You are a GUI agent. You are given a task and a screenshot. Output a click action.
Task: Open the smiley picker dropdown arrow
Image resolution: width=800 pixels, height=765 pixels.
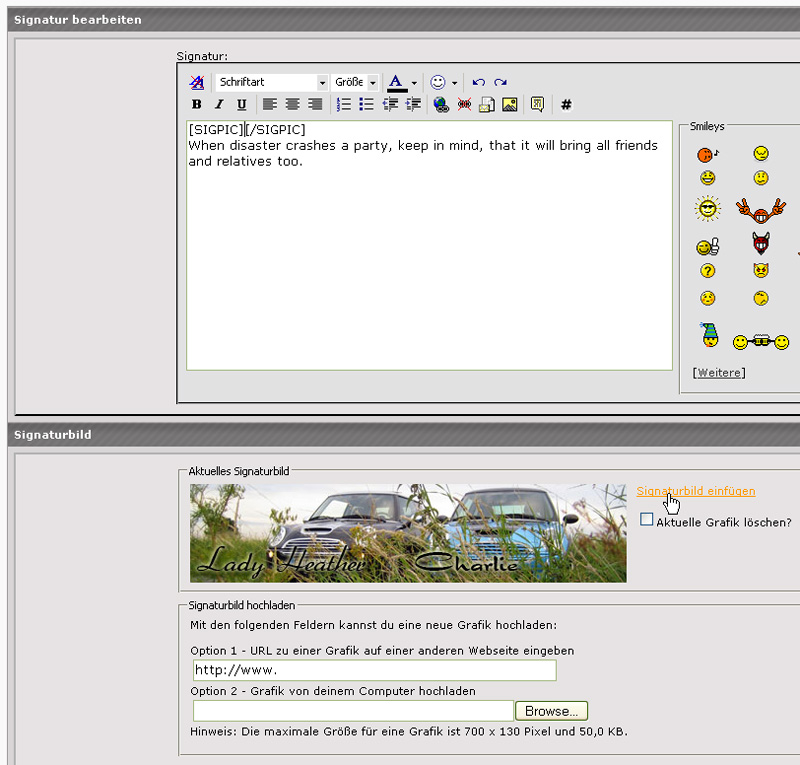[x=454, y=83]
